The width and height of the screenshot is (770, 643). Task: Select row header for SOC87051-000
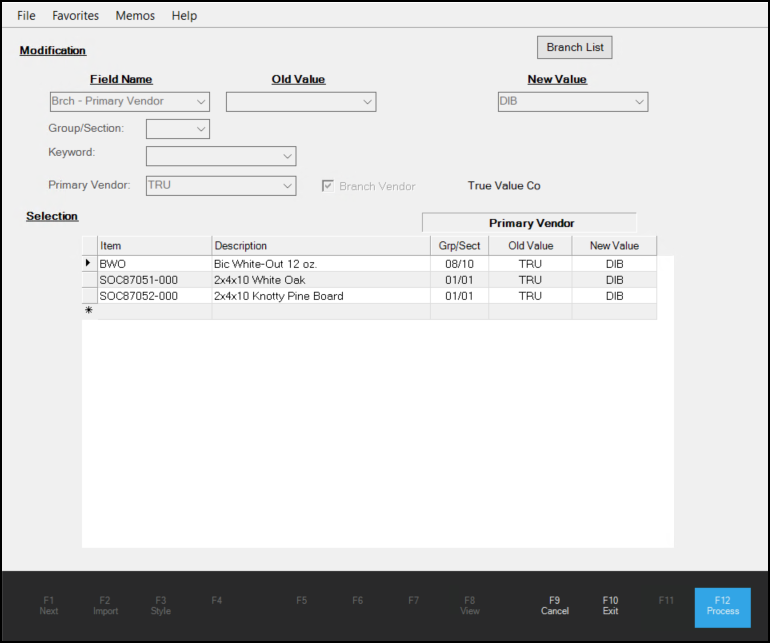tap(89, 280)
